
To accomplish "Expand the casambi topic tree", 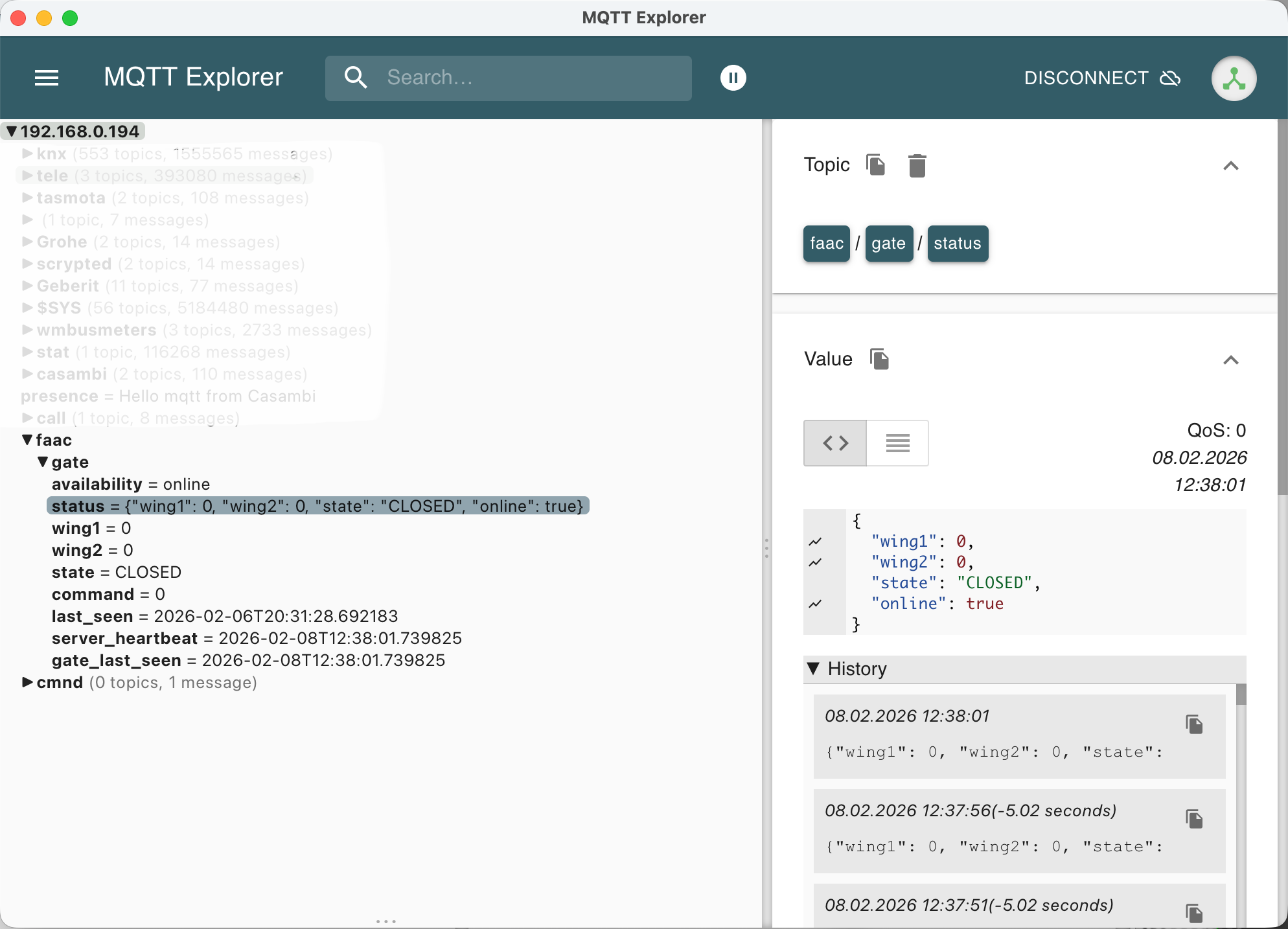I will click(27, 374).
